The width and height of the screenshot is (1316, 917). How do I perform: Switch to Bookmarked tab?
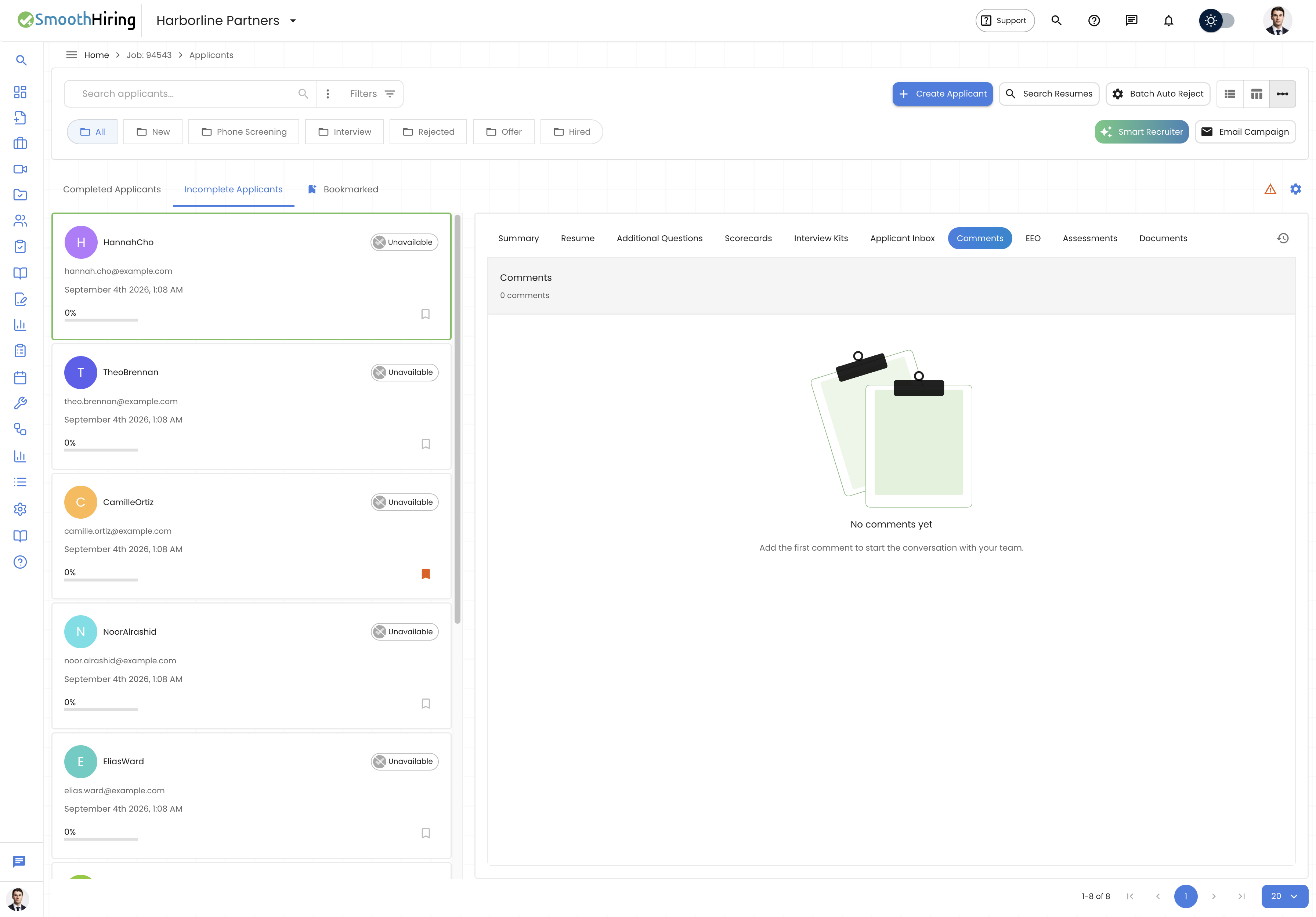coord(343,189)
